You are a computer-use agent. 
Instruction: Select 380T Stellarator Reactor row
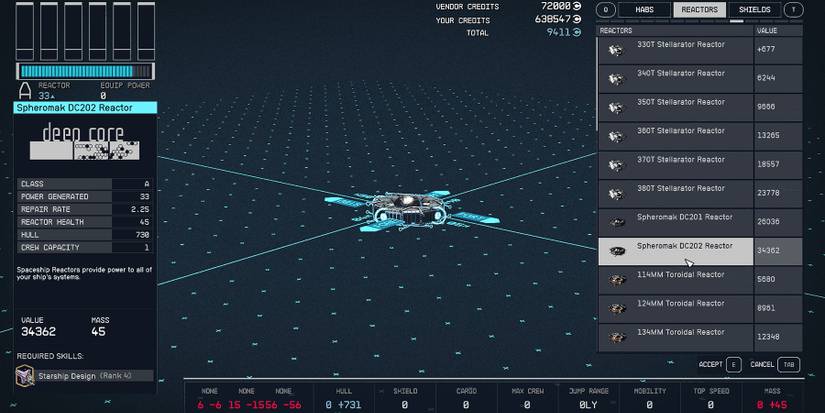(x=700, y=194)
